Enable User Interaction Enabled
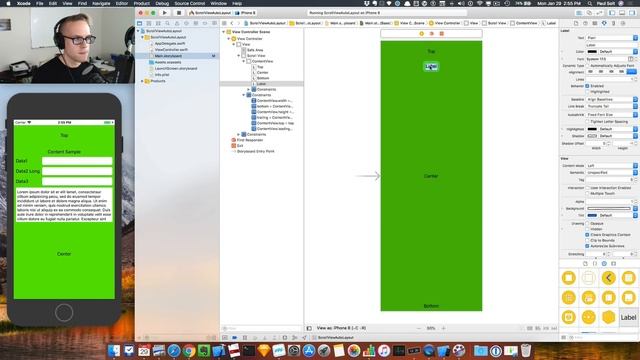 588,188
